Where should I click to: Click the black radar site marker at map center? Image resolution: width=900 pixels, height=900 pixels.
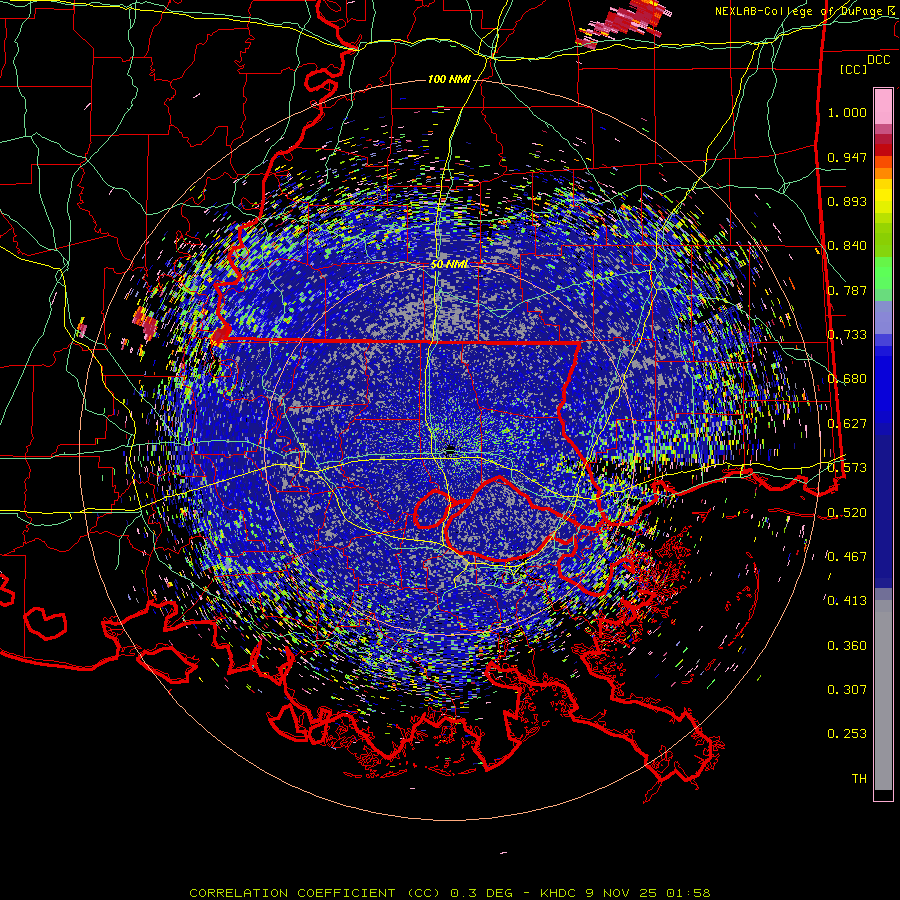[x=451, y=449]
